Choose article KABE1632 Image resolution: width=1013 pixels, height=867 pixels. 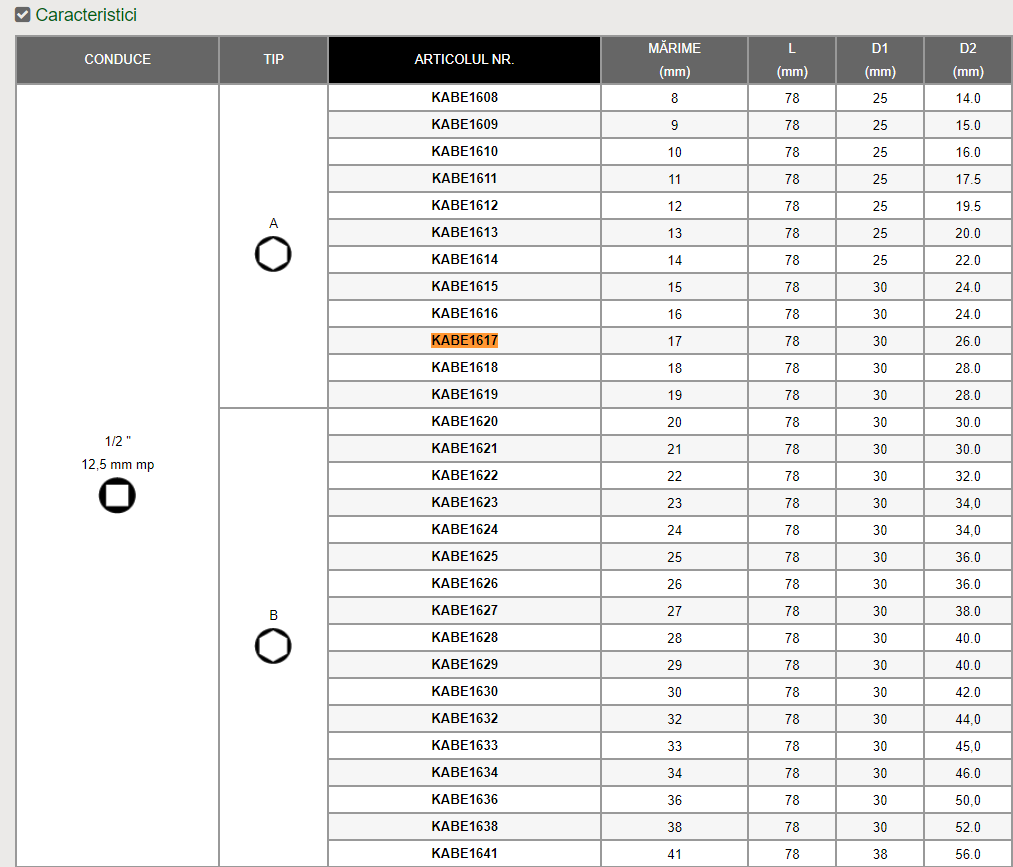pos(464,719)
